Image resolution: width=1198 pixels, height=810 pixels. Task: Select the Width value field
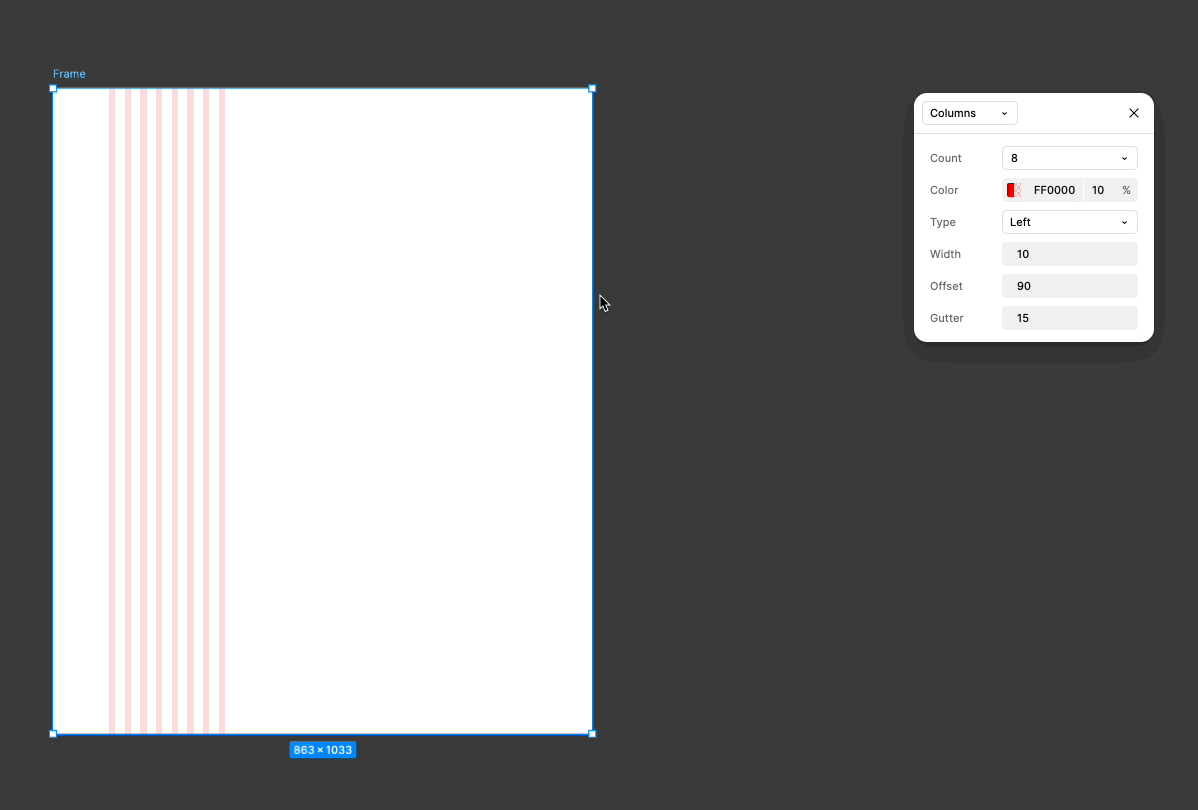pyautogui.click(x=1069, y=253)
